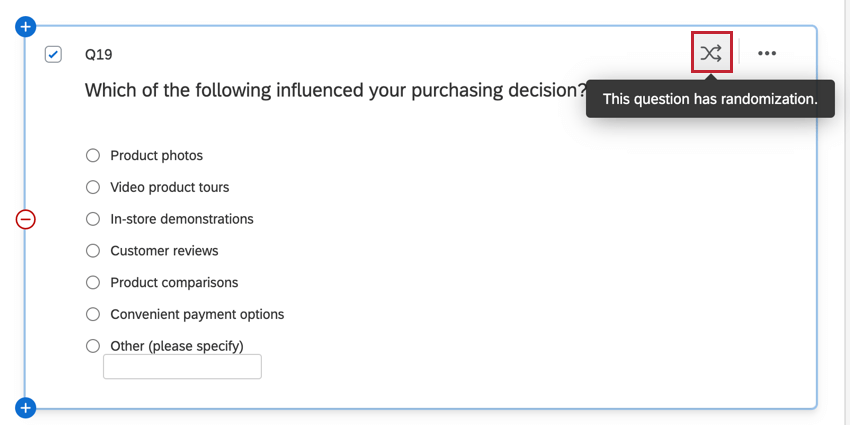The width and height of the screenshot is (850, 425).
Task: Click the Other specify text entry box
Action: click(x=182, y=367)
